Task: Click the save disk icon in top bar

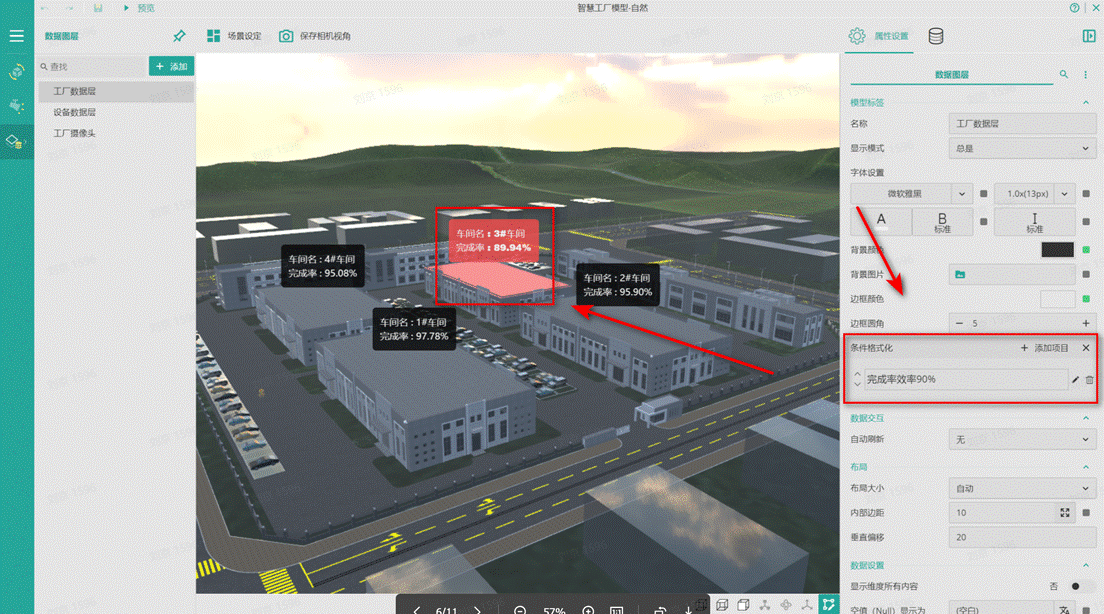Action: (x=98, y=8)
